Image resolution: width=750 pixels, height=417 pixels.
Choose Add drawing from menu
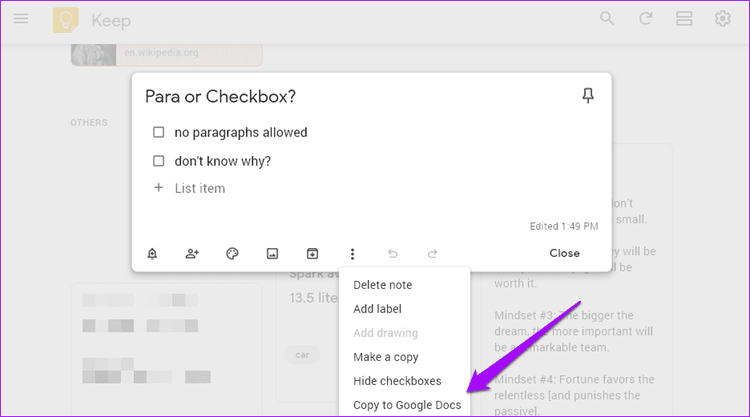pyautogui.click(x=386, y=333)
